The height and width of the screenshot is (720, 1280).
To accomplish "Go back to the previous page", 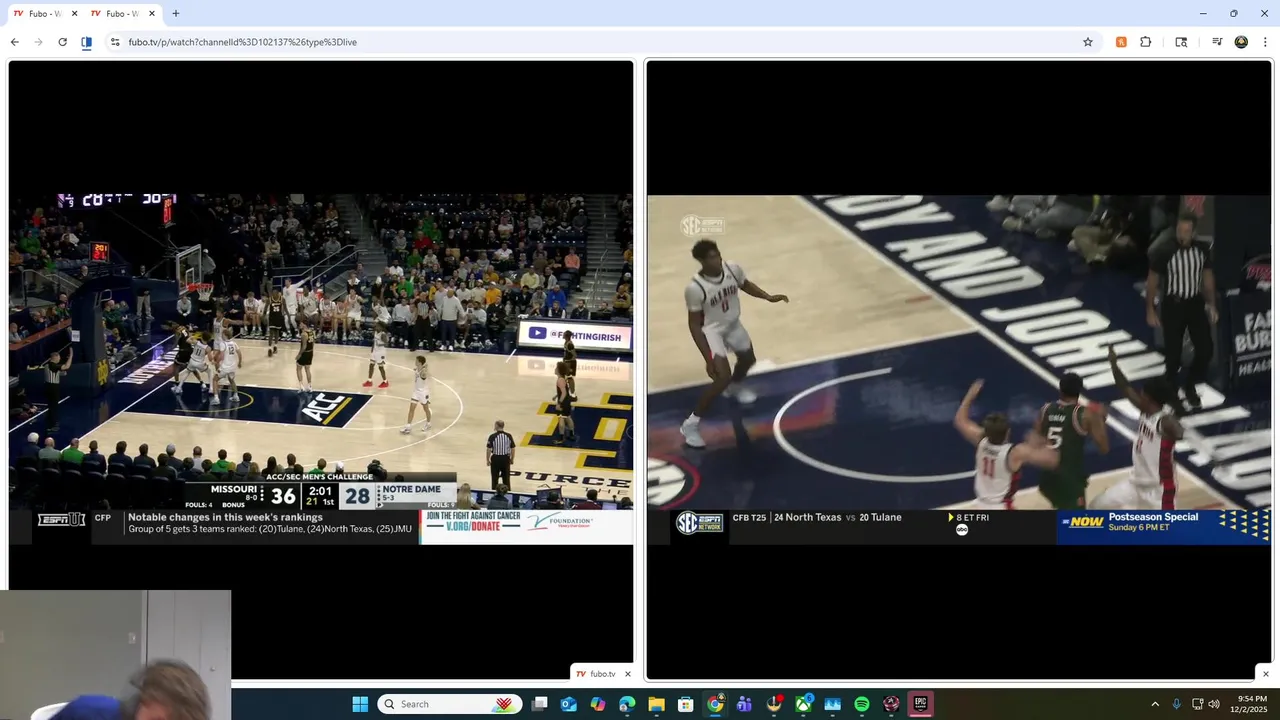I will tap(15, 42).
